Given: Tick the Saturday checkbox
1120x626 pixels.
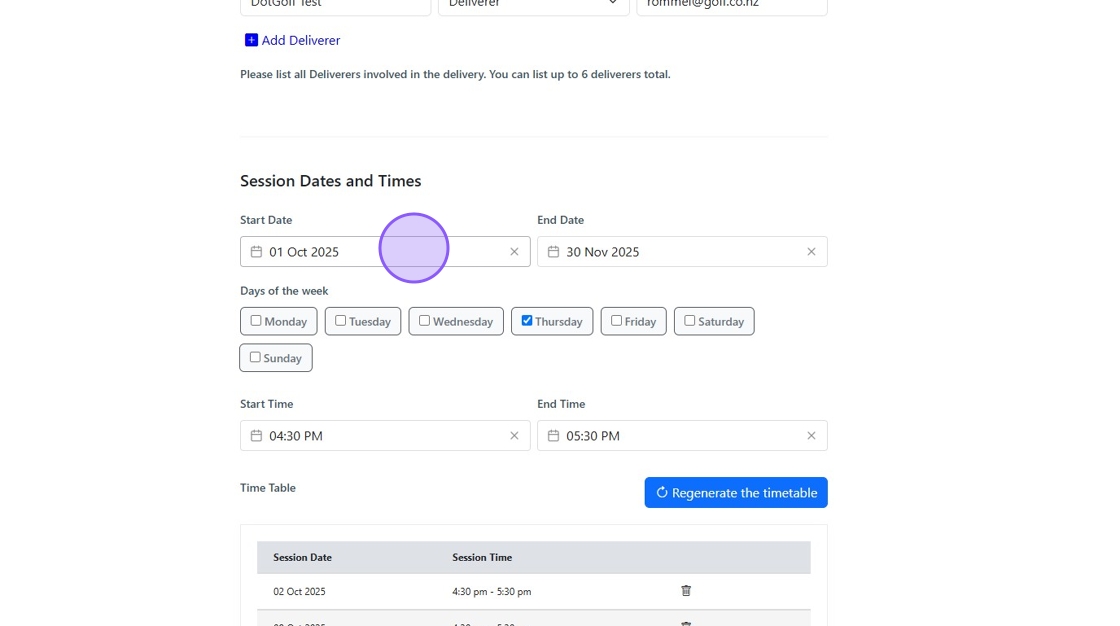Looking at the screenshot, I should click(x=690, y=321).
